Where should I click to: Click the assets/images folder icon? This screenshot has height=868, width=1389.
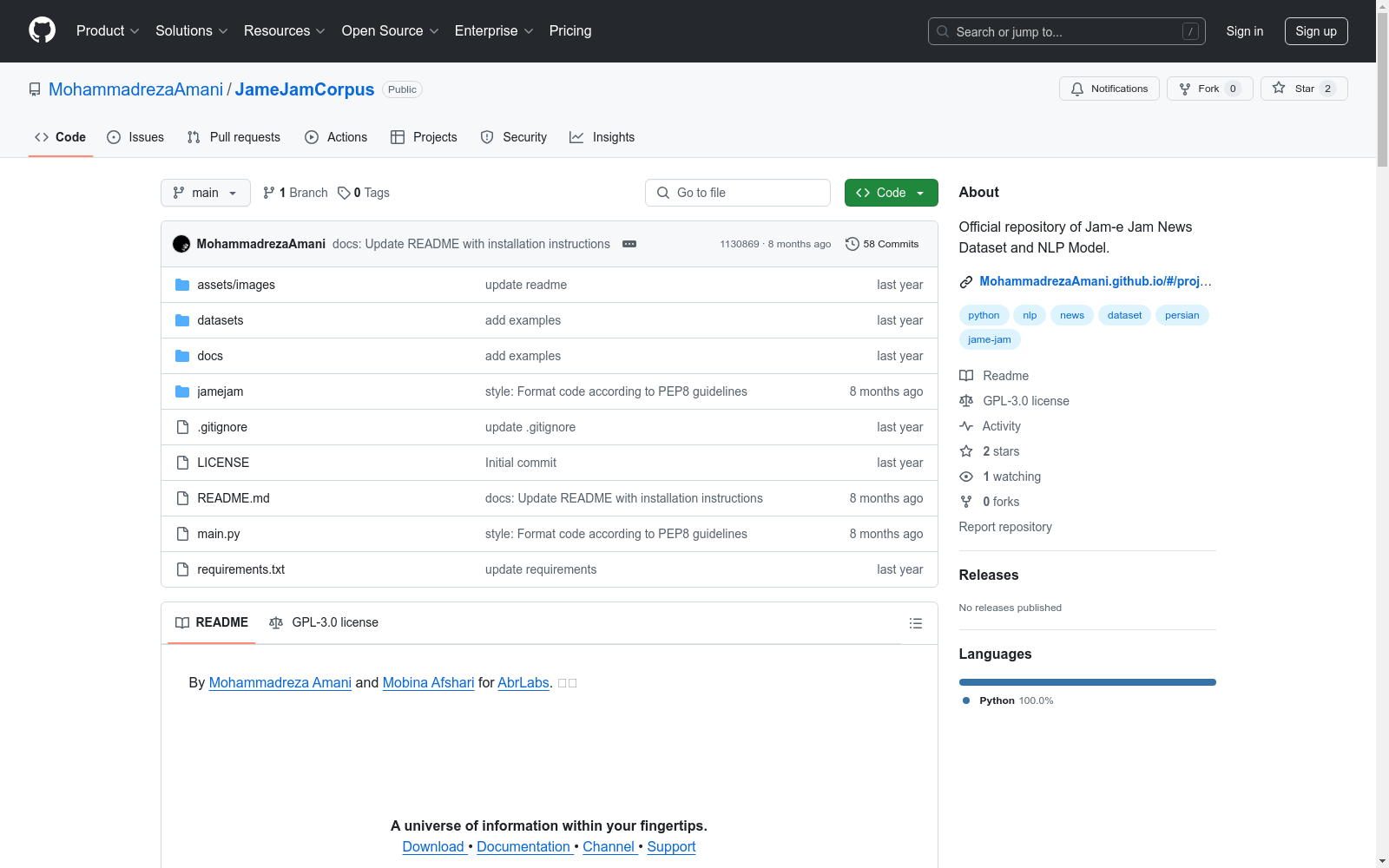click(x=182, y=285)
